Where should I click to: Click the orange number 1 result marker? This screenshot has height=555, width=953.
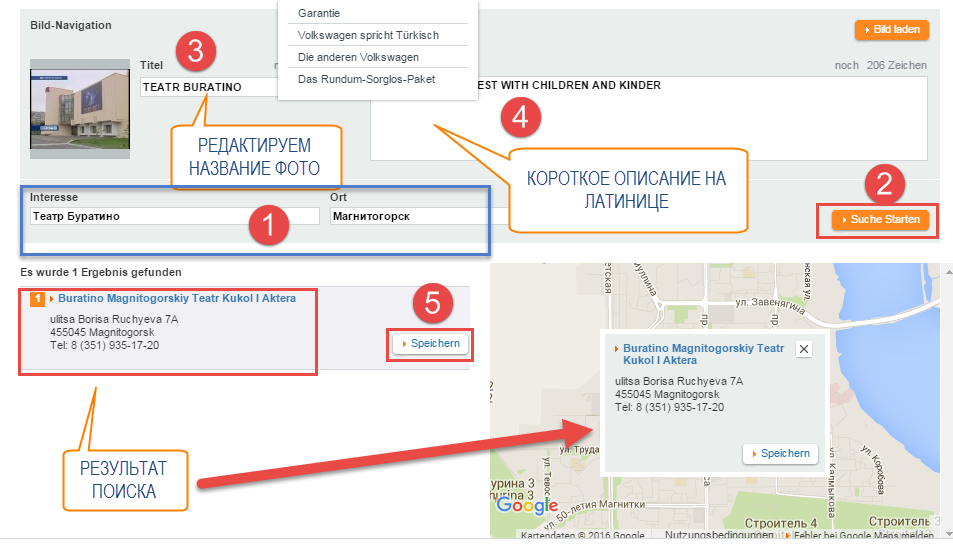tap(37, 298)
